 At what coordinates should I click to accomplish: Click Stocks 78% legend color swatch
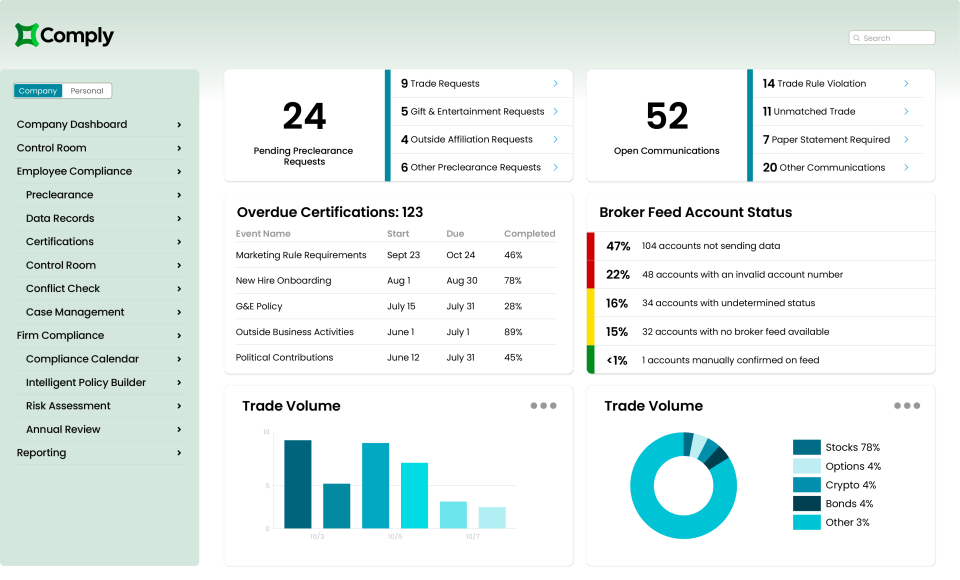pos(806,448)
